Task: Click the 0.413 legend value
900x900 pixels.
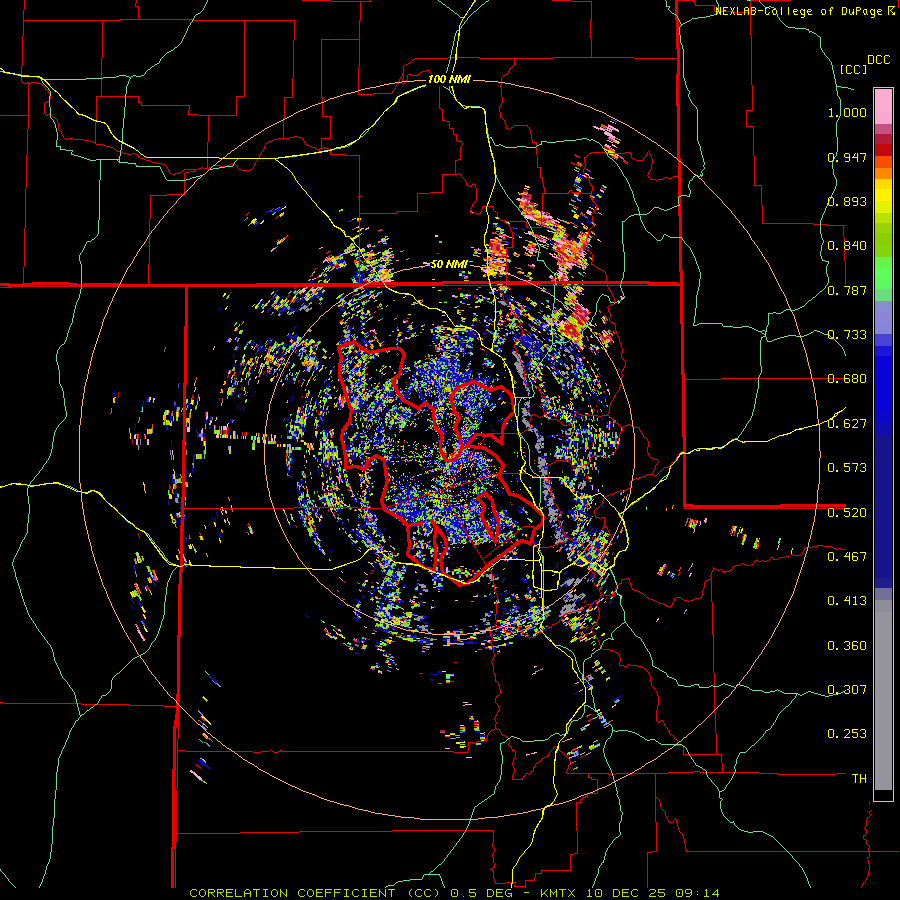Action: 847,601
